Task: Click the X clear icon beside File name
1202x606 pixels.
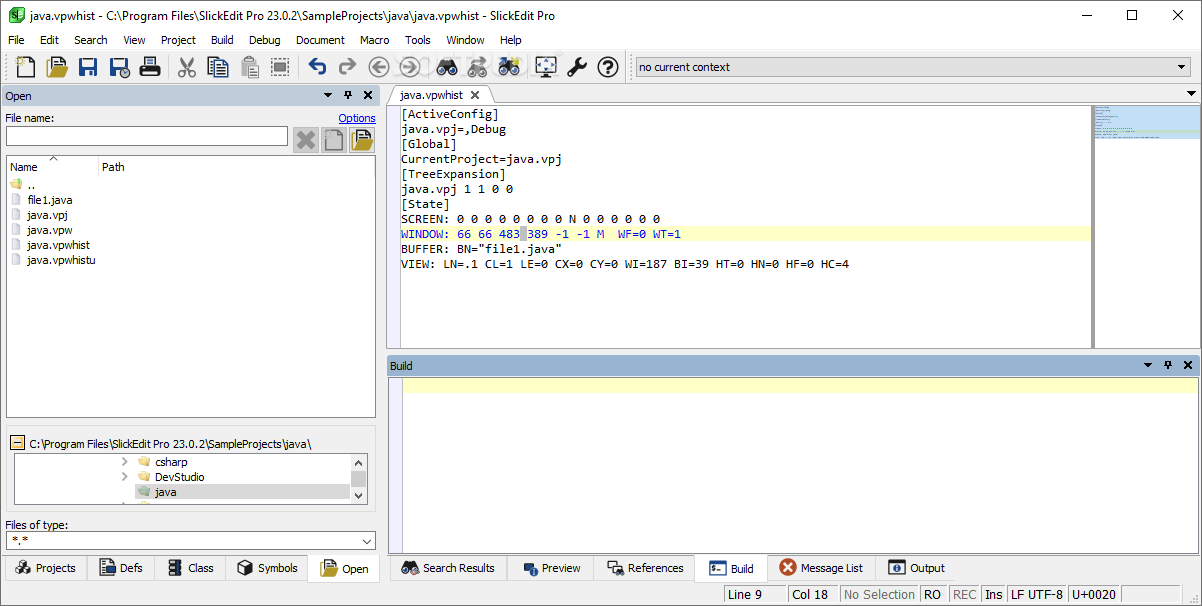Action: 306,140
